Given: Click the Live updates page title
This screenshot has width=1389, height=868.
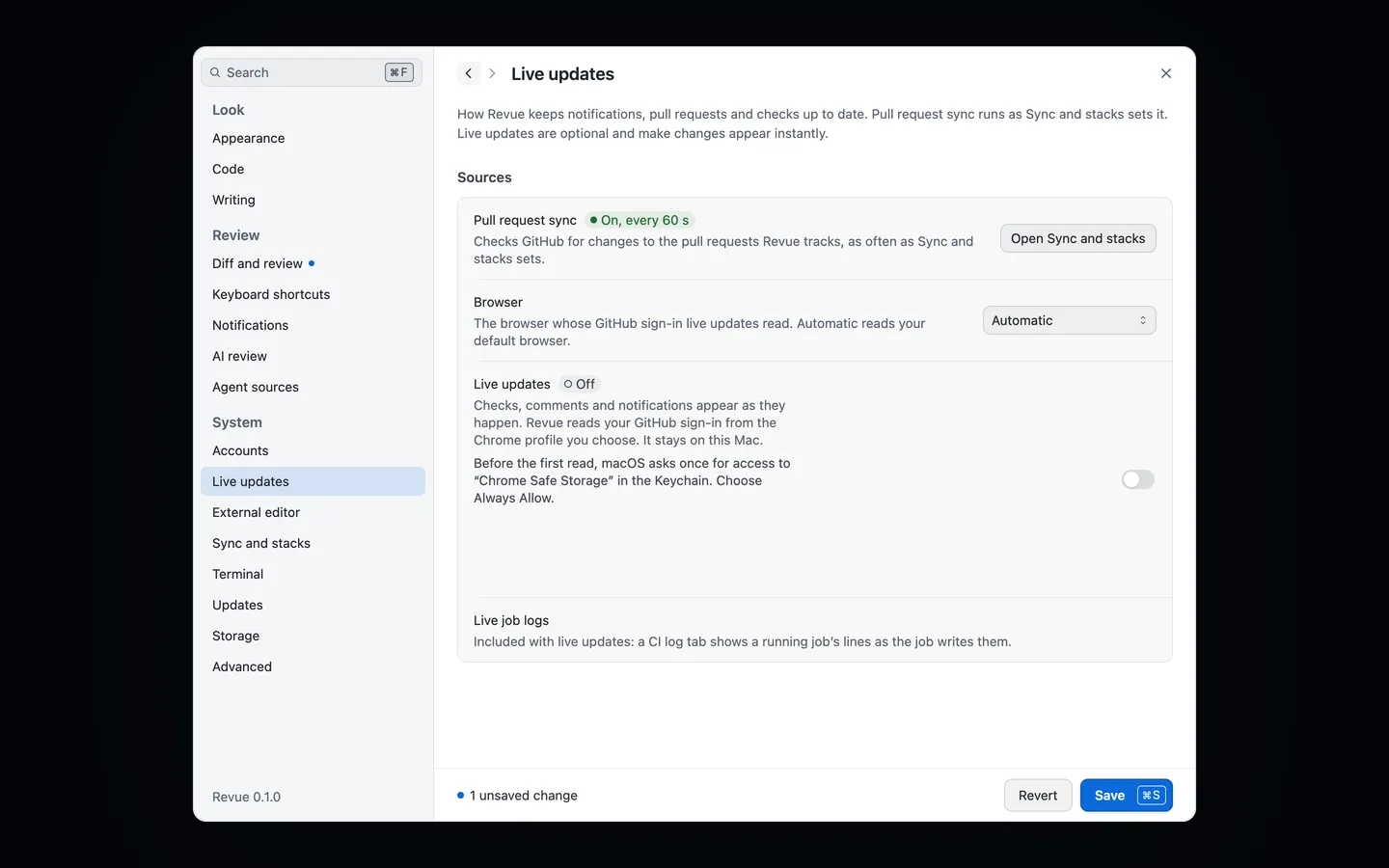Looking at the screenshot, I should tap(562, 74).
